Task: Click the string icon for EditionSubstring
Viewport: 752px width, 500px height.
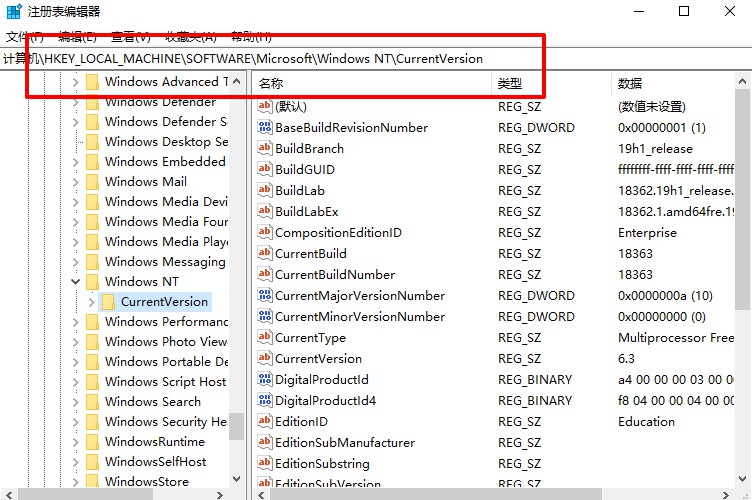Action: (265, 463)
